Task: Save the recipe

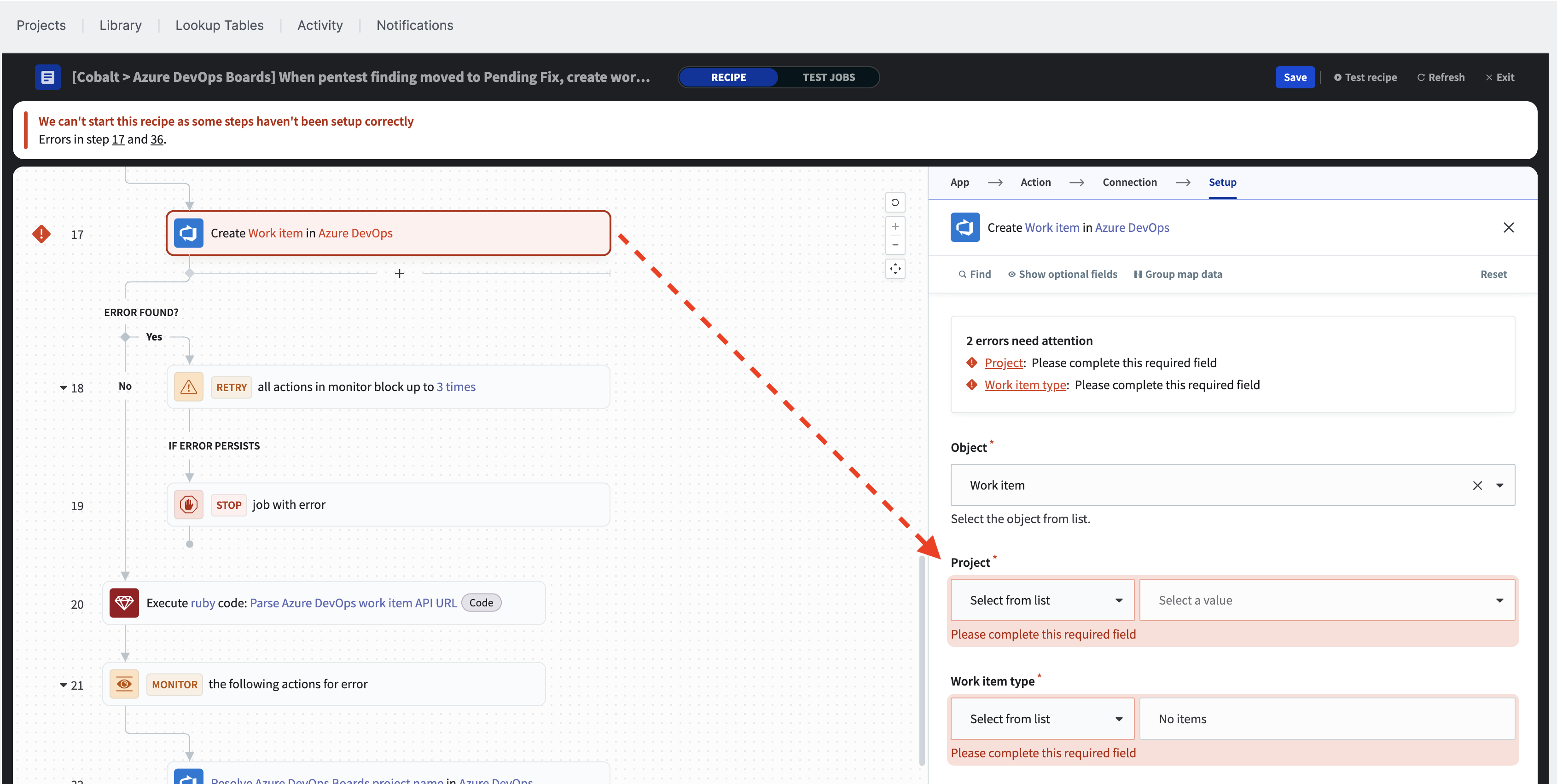Action: coord(1295,77)
